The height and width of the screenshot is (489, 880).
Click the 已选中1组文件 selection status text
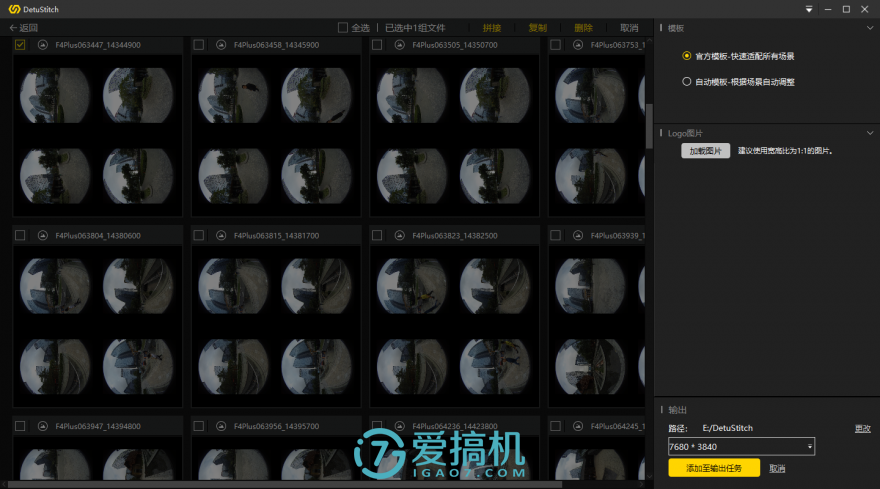click(x=415, y=28)
